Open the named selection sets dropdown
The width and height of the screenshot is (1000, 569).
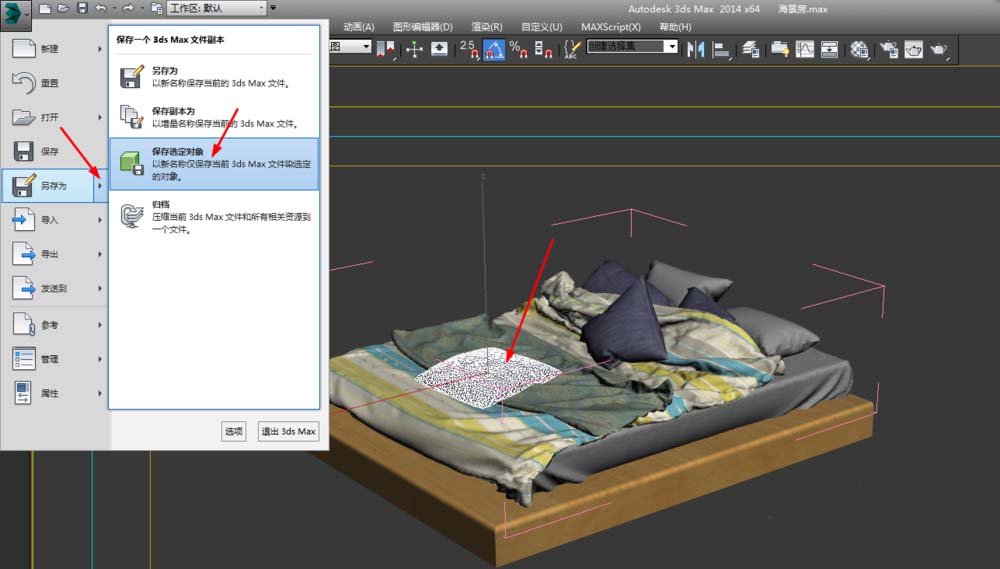[x=632, y=47]
